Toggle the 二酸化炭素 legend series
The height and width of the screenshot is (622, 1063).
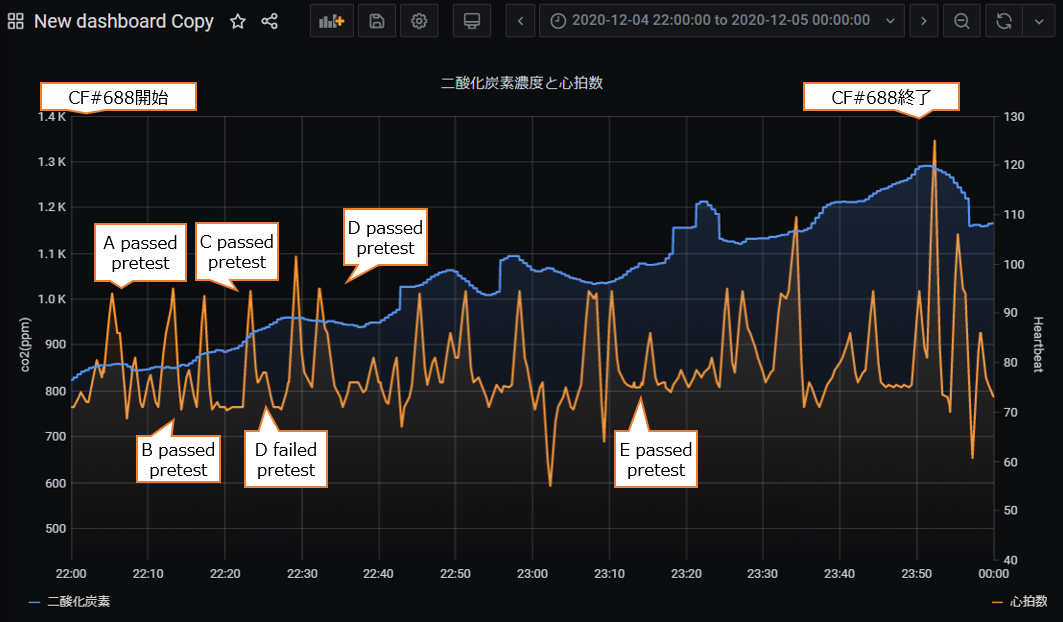coord(79,602)
